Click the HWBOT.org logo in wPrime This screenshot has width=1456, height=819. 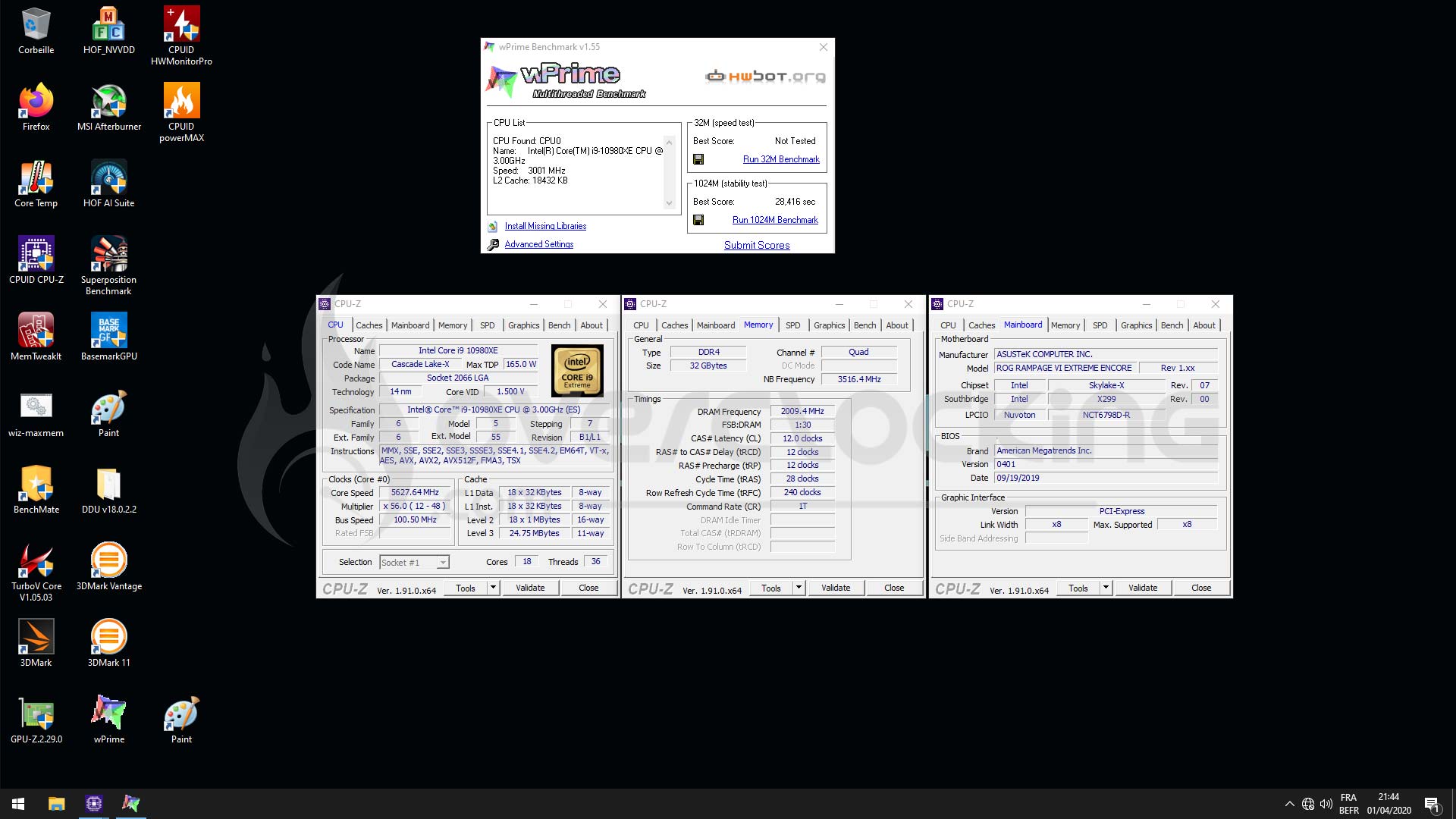point(765,76)
